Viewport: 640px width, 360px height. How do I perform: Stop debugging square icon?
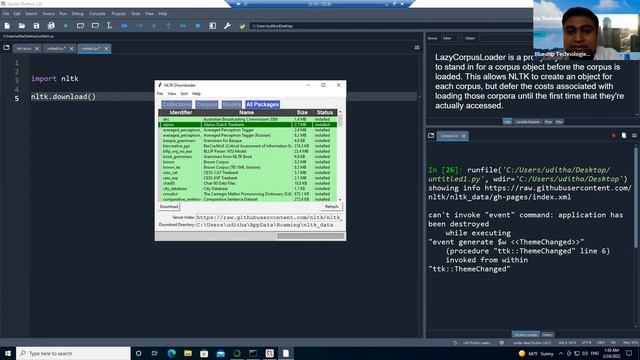[x=198, y=26]
